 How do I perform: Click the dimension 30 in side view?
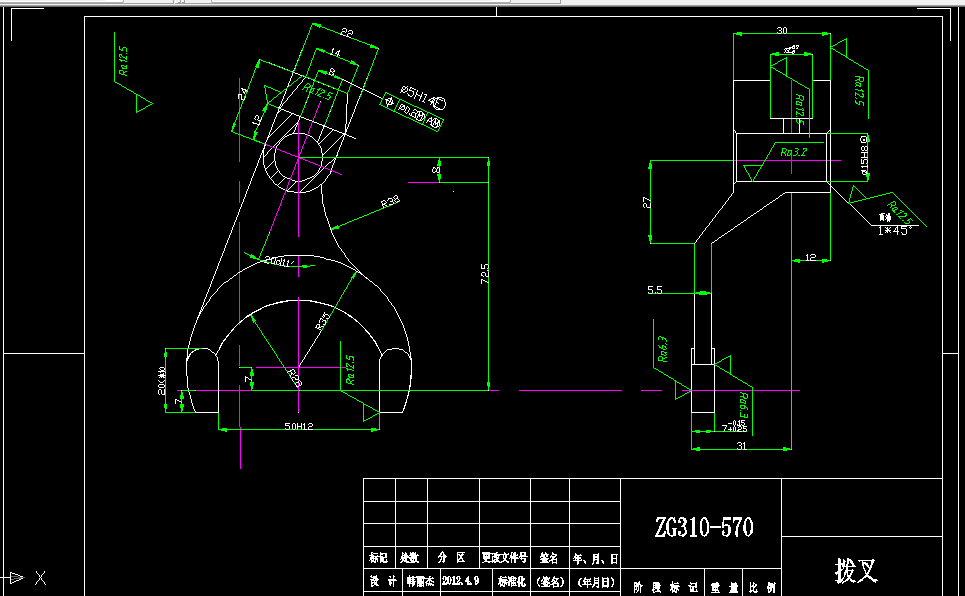point(782,30)
